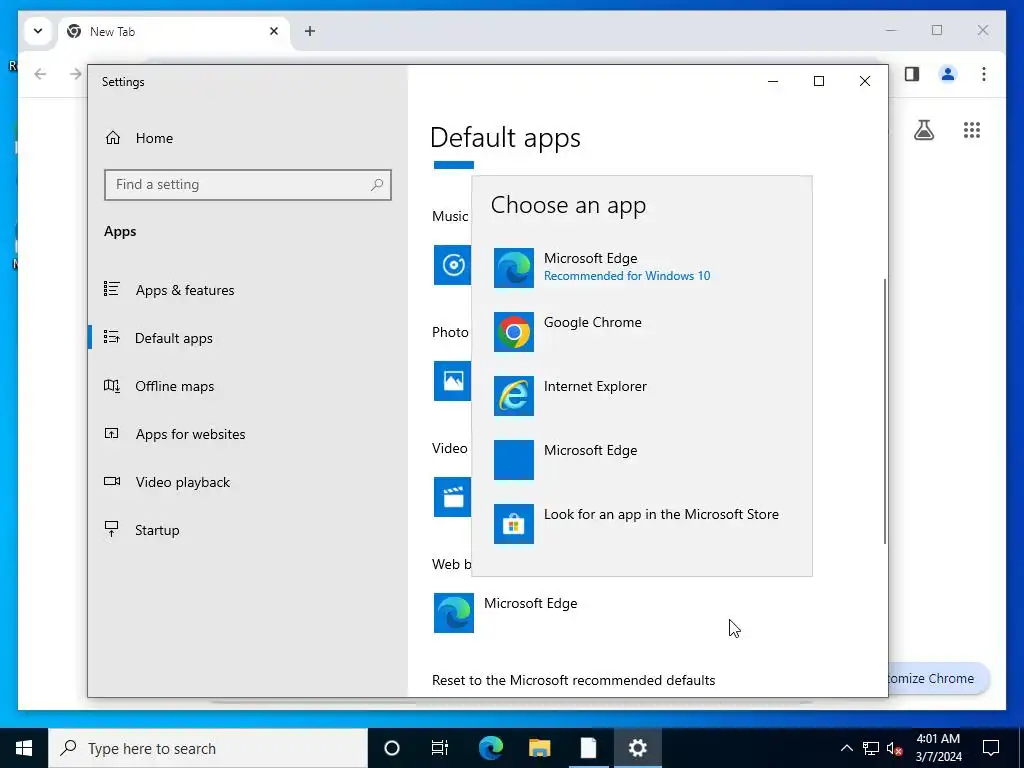Open Chrome tab search dropdown arrow
Image resolution: width=1024 pixels, height=768 pixels.
[x=38, y=31]
